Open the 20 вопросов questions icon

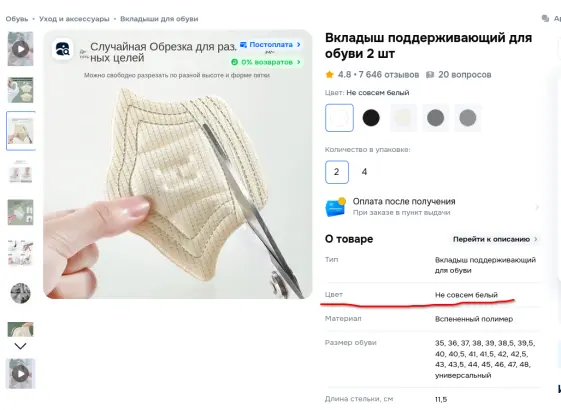point(430,75)
